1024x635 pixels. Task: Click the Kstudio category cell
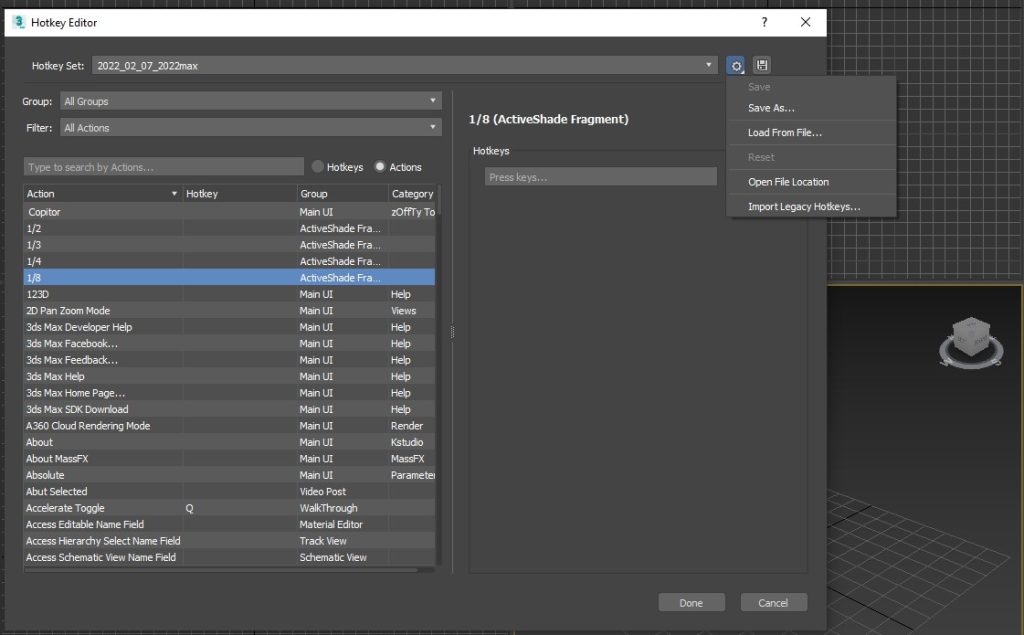point(412,442)
